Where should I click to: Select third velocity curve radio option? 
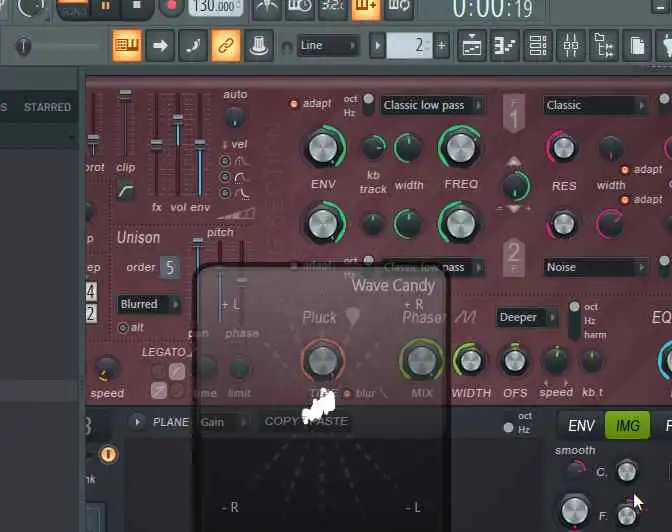tap(225, 193)
